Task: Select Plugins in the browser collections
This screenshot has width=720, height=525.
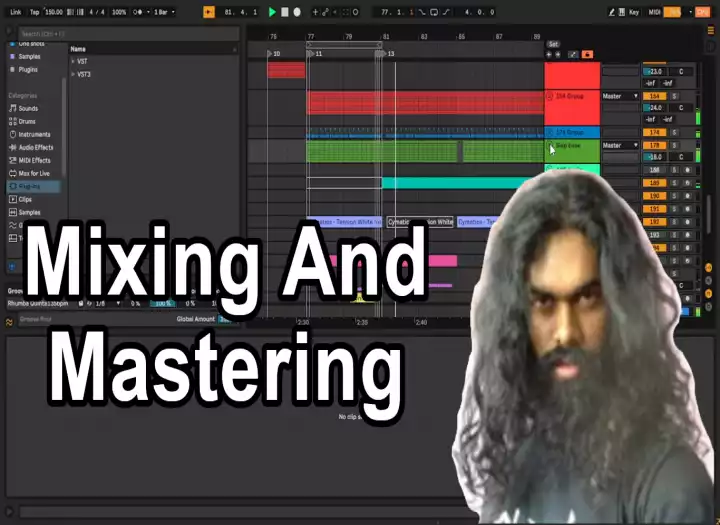Action: click(28, 70)
